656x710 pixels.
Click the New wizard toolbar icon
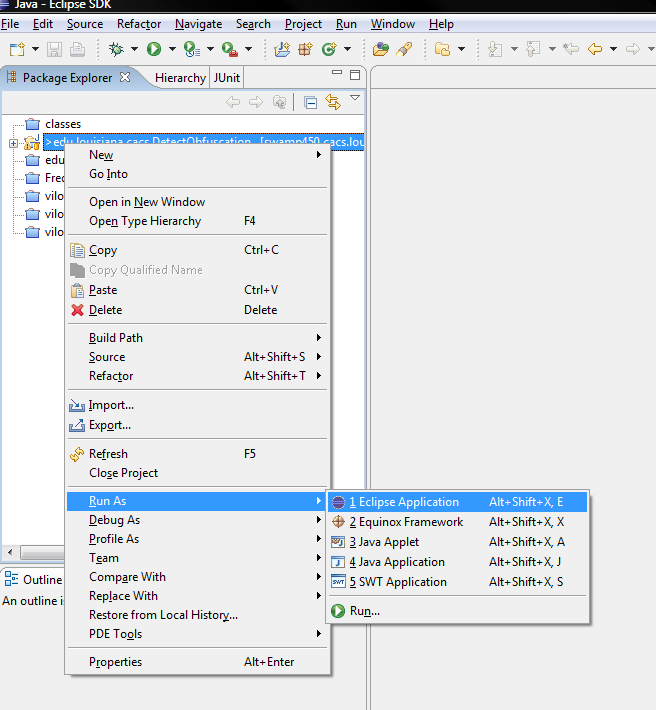(x=17, y=49)
